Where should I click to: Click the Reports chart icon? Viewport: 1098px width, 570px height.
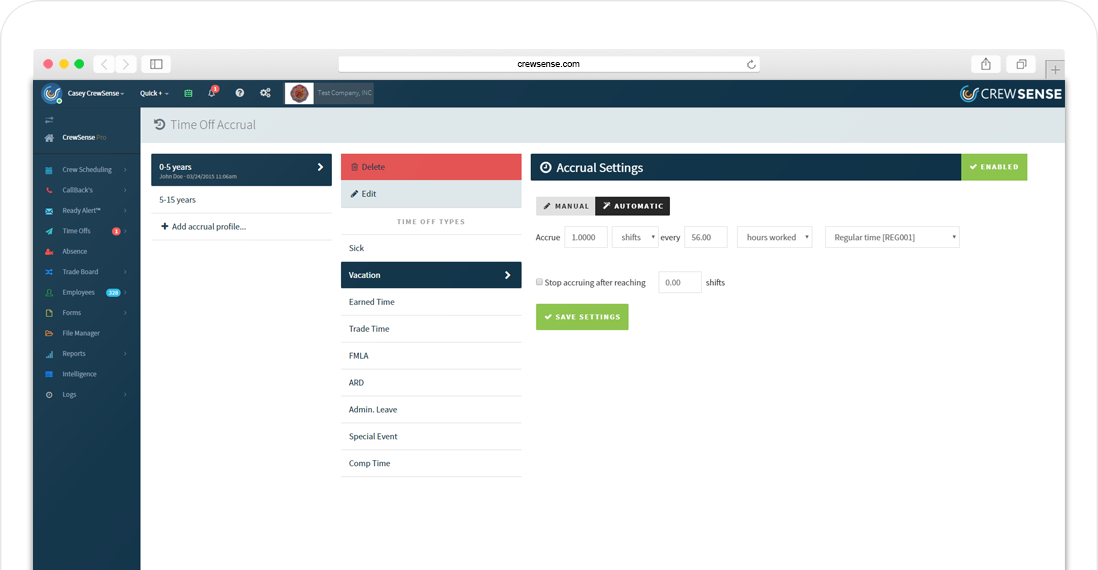[49, 354]
